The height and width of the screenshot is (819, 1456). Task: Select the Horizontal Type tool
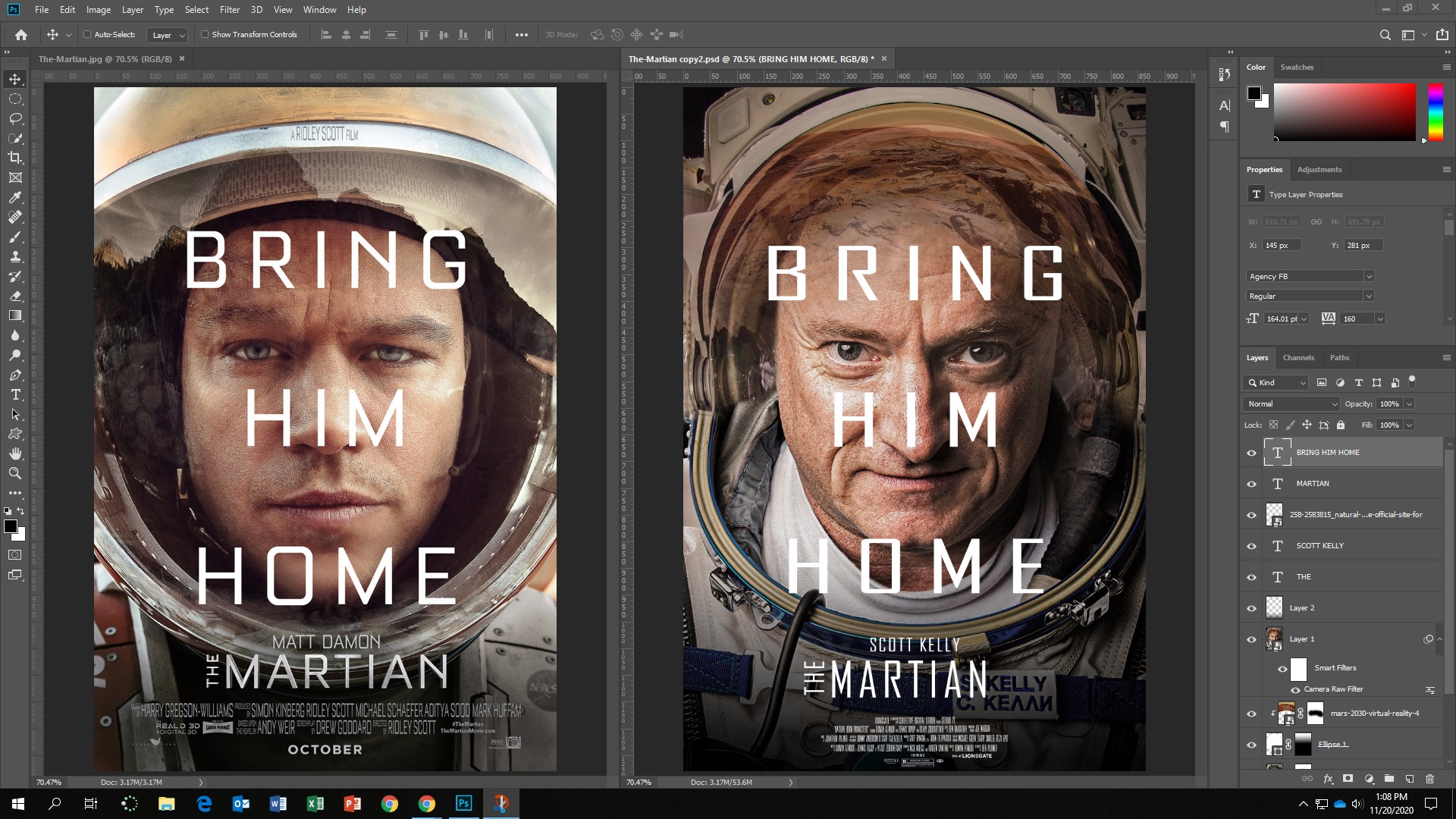pyautogui.click(x=15, y=395)
